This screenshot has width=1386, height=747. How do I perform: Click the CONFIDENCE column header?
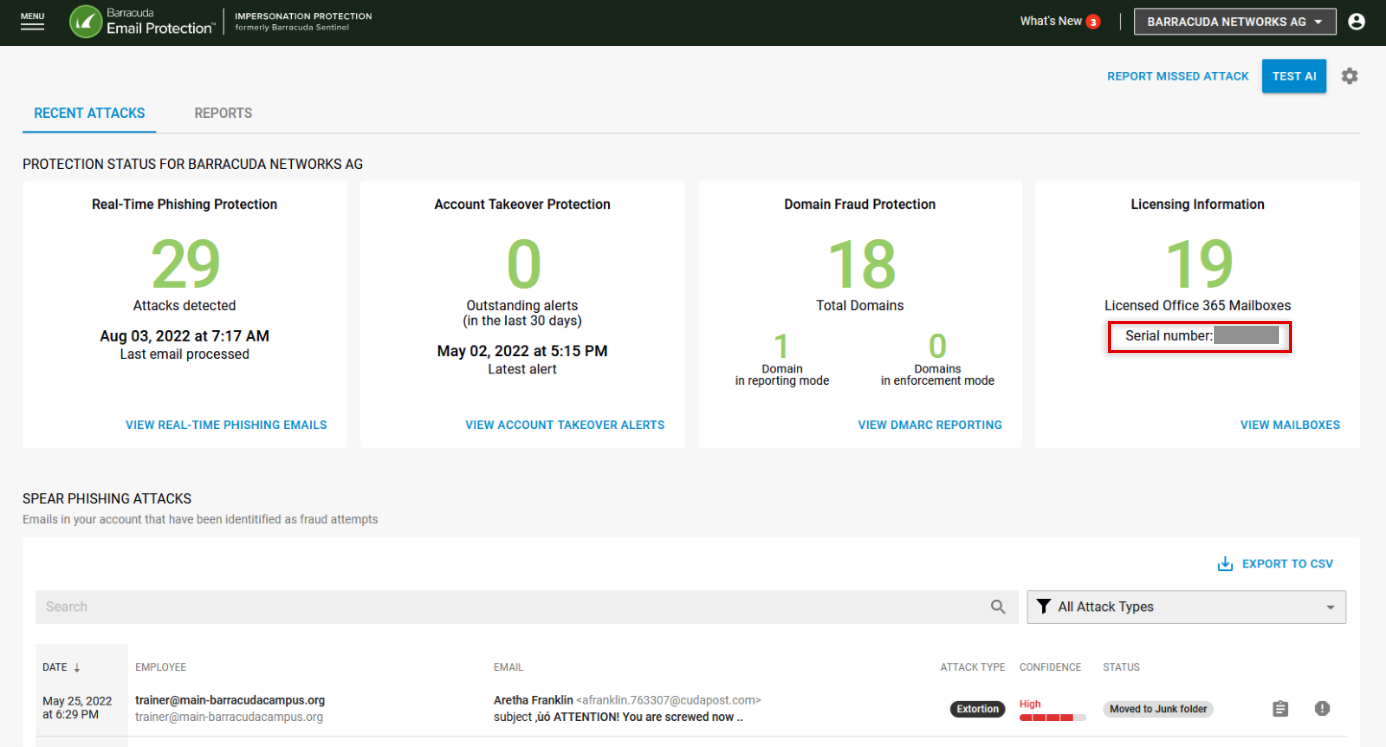pyautogui.click(x=1050, y=667)
